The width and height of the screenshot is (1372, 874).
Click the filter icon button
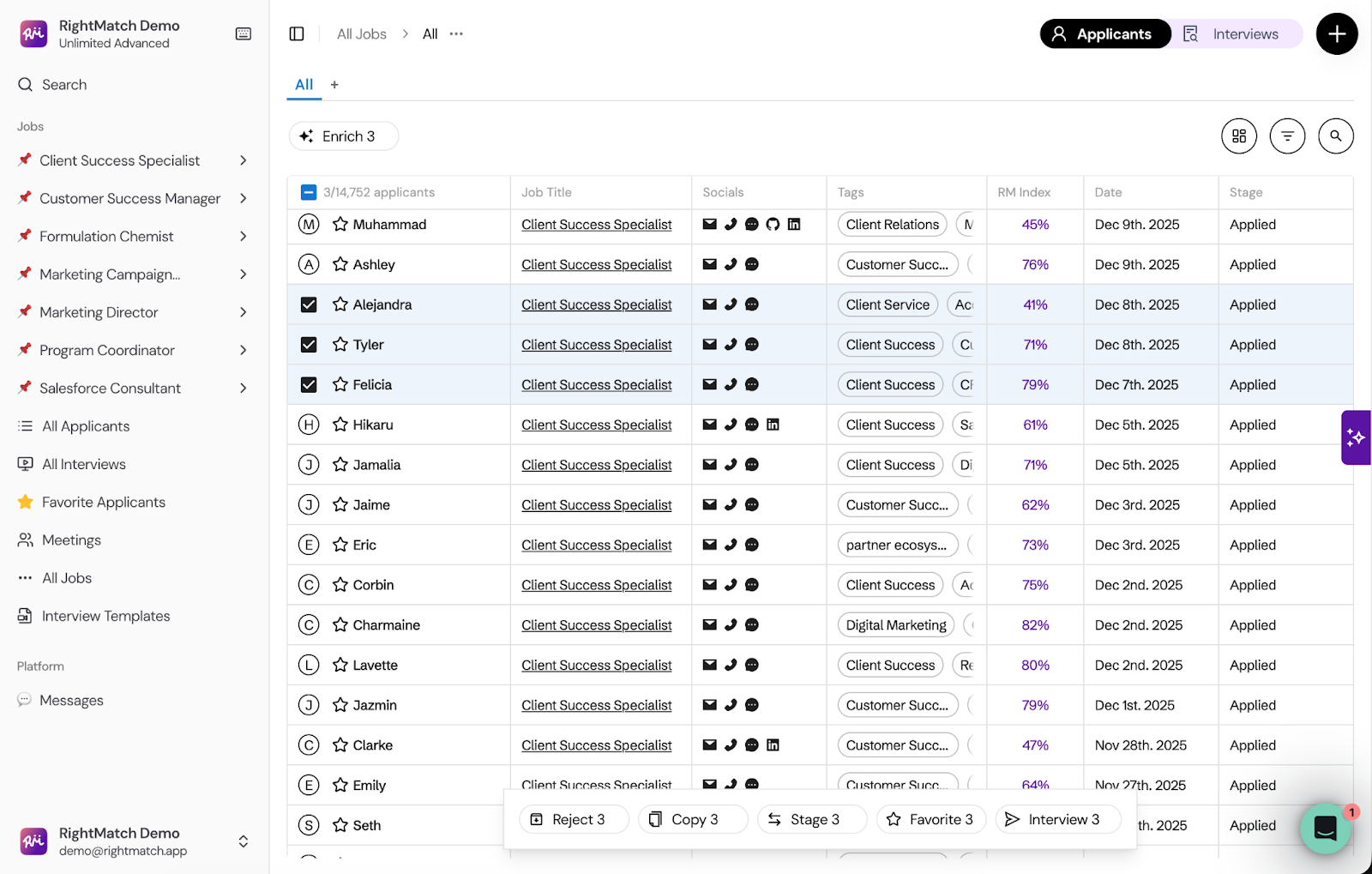pos(1286,136)
